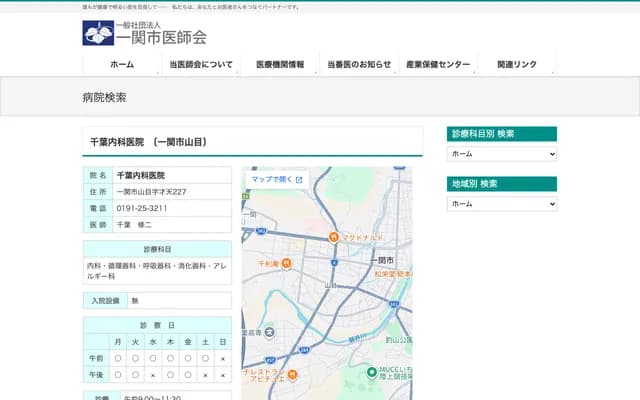
Task: Click the 午前 row label
Action: (96, 358)
